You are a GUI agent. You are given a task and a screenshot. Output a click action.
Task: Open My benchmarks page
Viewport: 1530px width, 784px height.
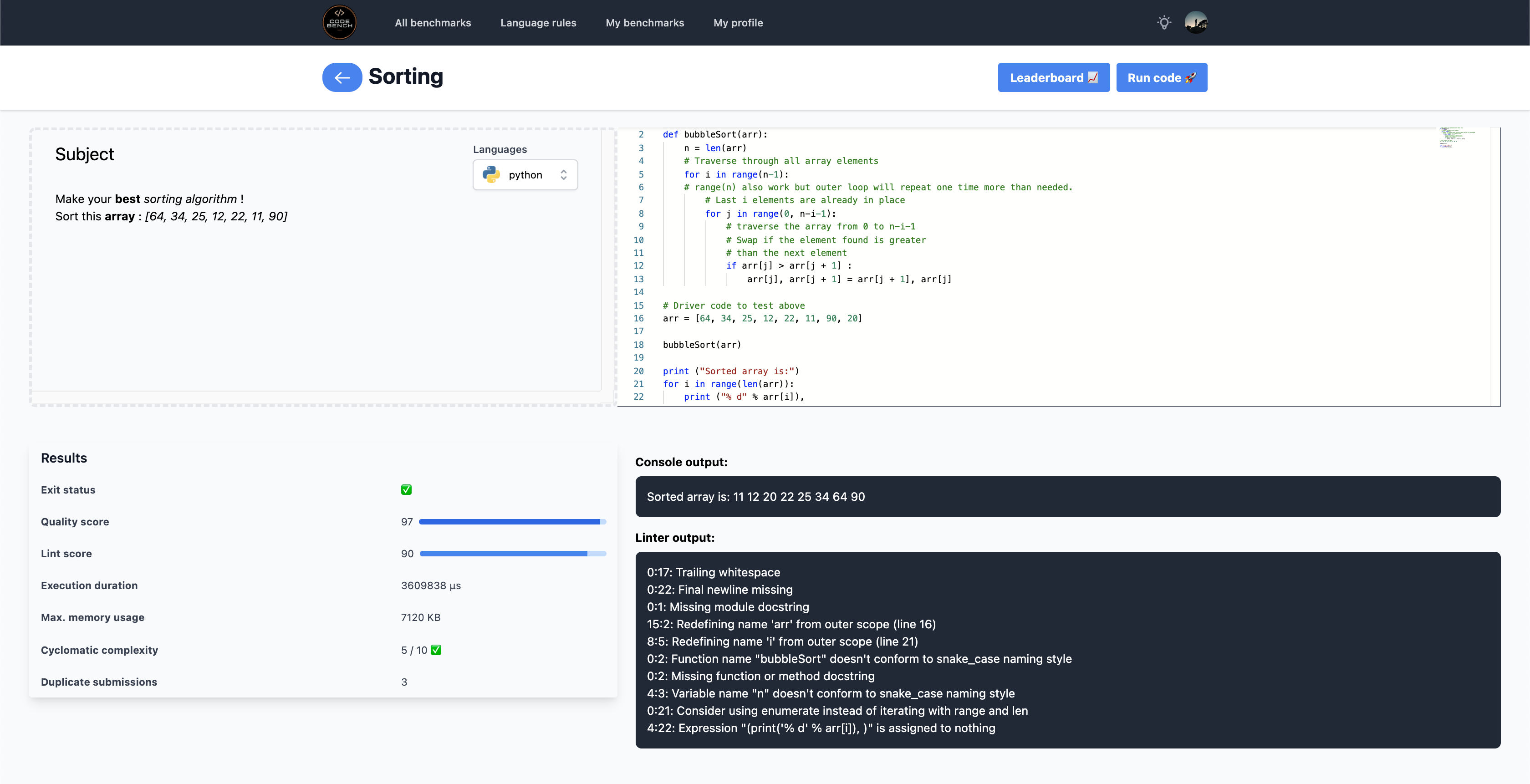point(644,23)
